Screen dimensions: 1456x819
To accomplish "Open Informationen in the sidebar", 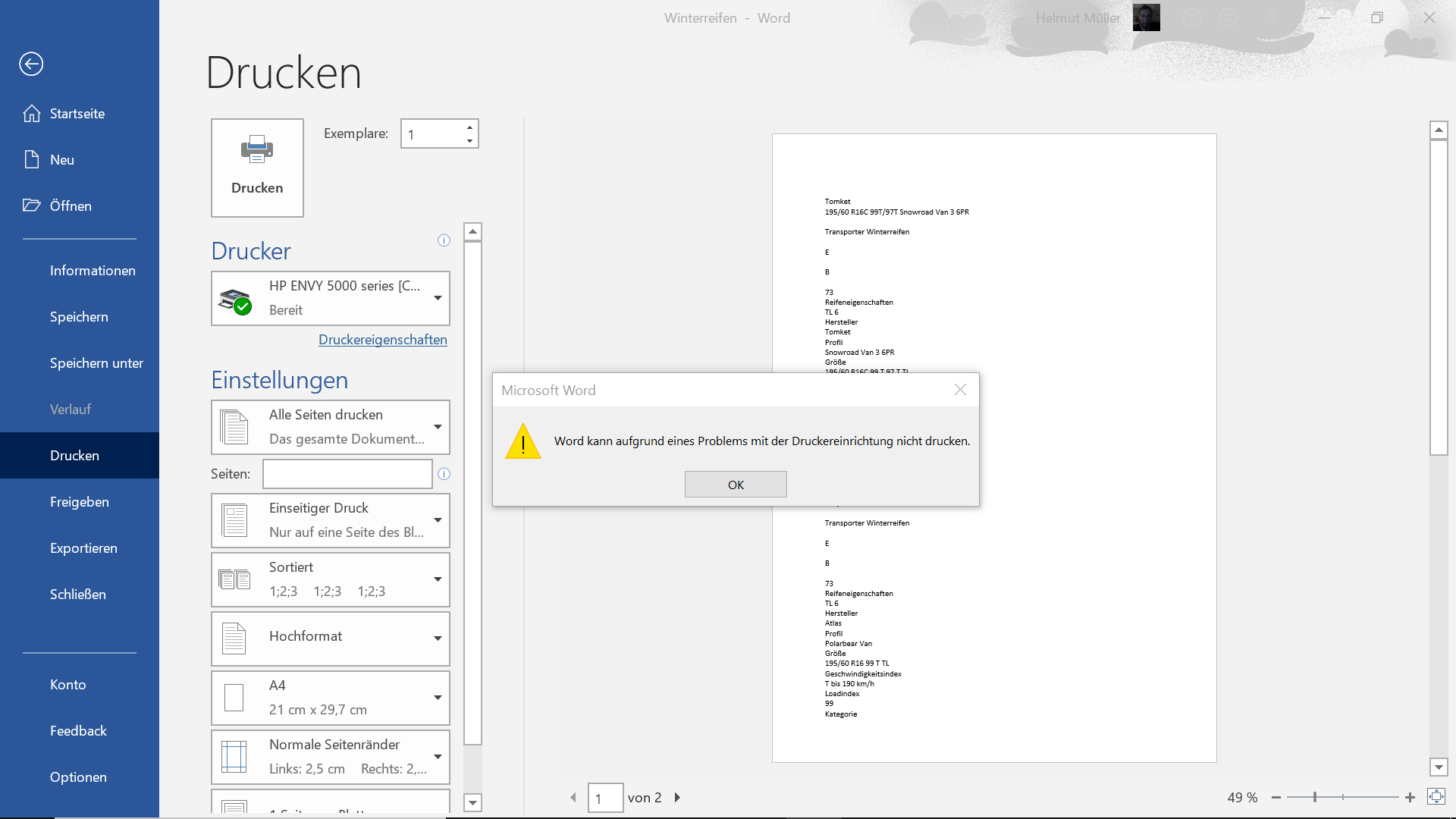I will click(93, 271).
